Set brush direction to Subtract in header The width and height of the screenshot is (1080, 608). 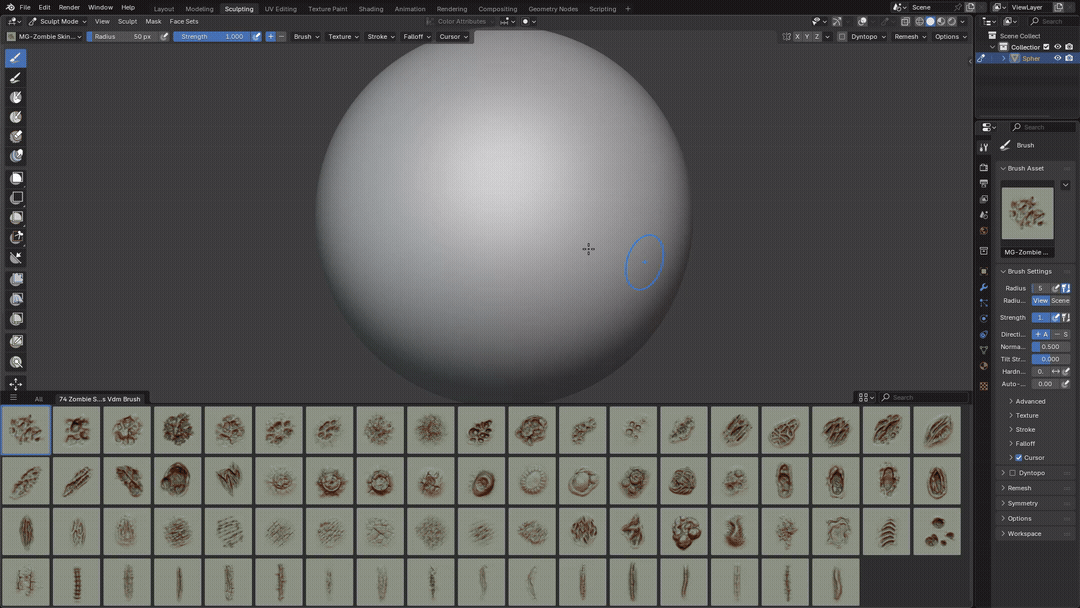281,36
